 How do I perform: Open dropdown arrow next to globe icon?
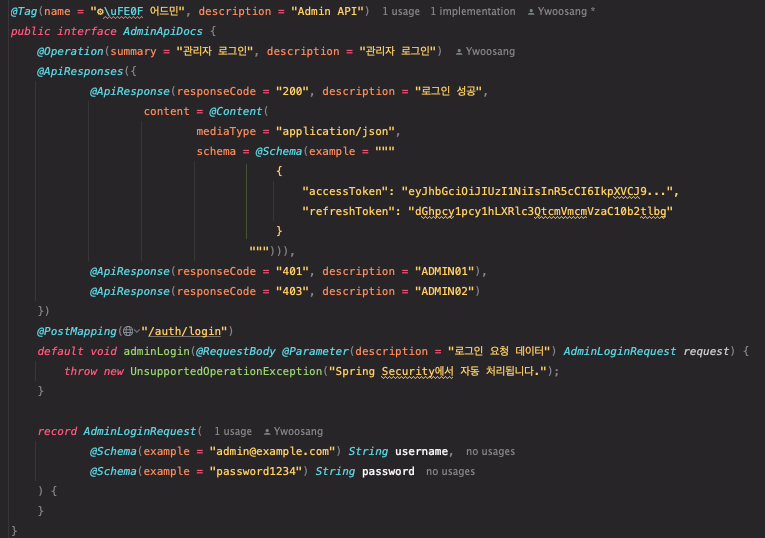137,331
